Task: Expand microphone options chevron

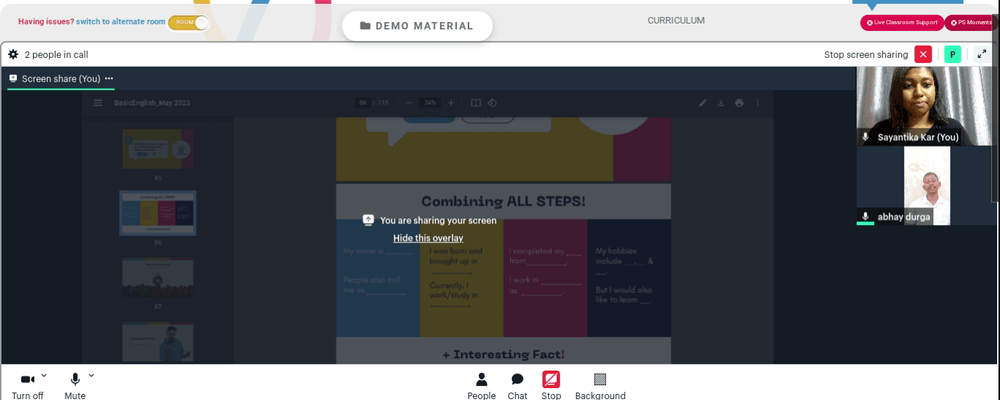Action: (91, 375)
